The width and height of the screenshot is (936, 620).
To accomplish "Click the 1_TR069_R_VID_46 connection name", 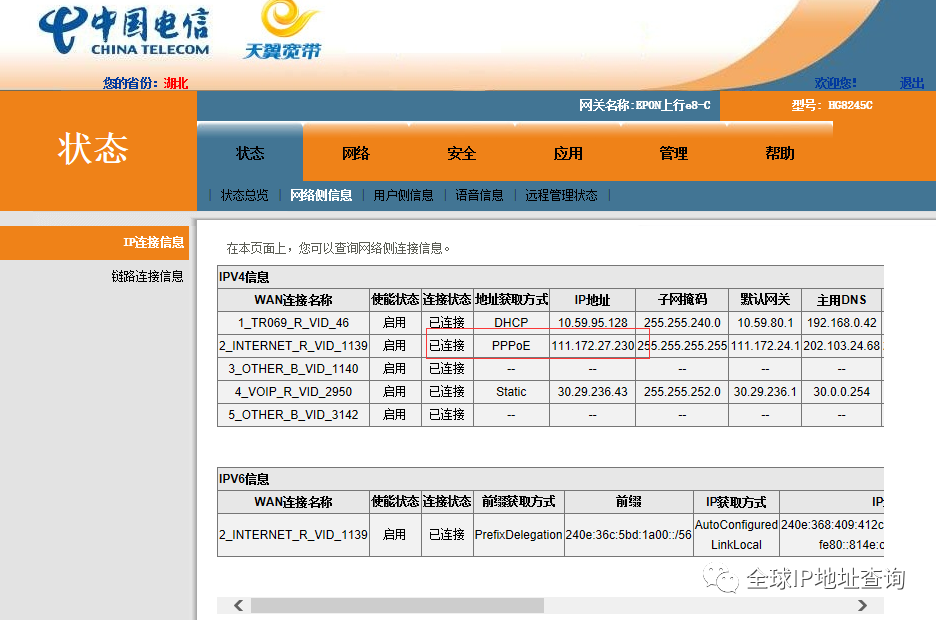I will click(293, 323).
